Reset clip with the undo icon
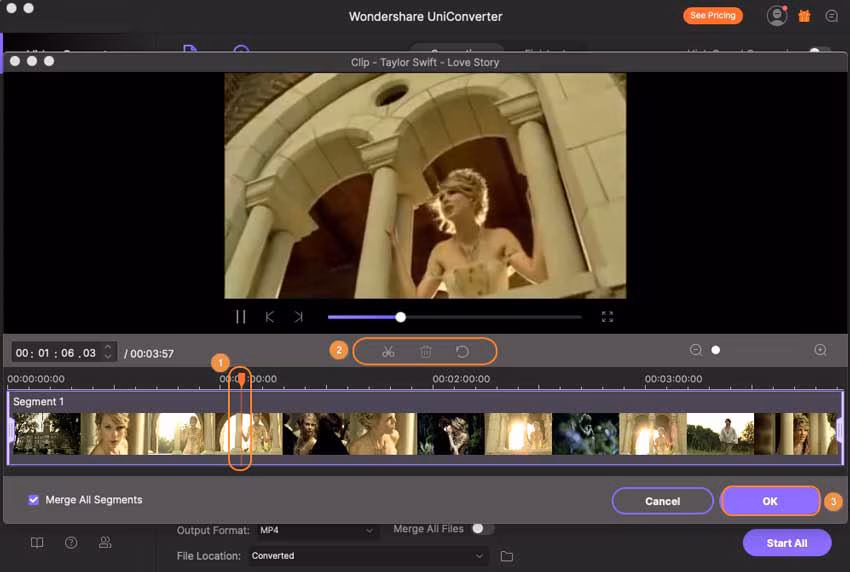 [x=462, y=352]
